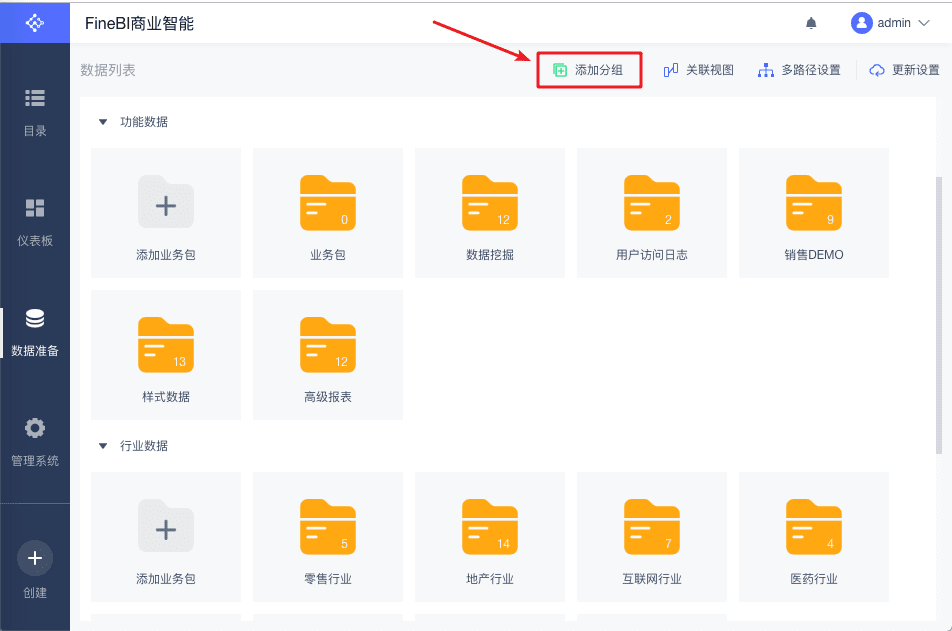
Task: Click the 数据列表 heading text
Action: point(108,70)
